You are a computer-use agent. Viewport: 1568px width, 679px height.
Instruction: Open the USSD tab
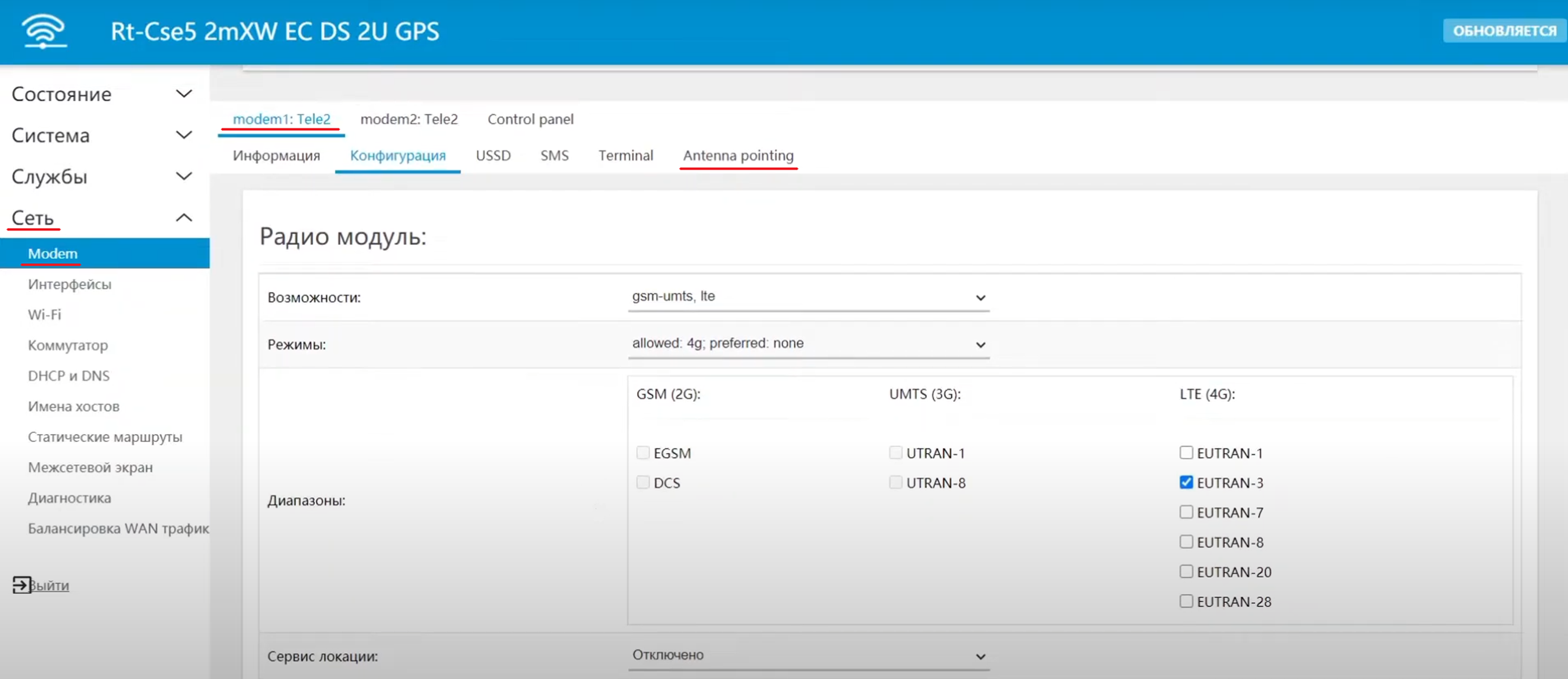(493, 156)
